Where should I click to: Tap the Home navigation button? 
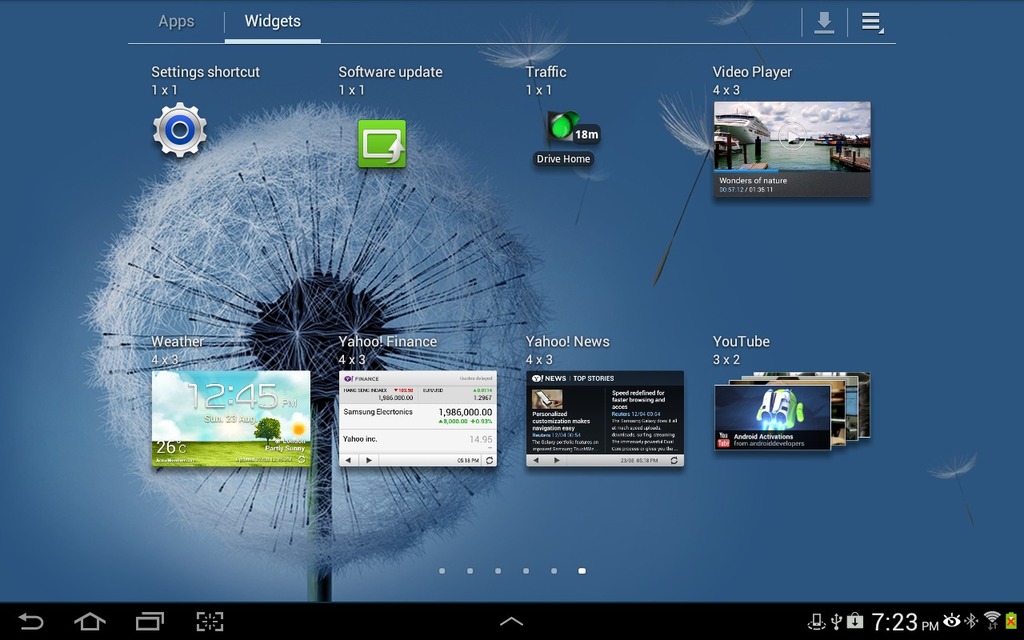coord(90,621)
